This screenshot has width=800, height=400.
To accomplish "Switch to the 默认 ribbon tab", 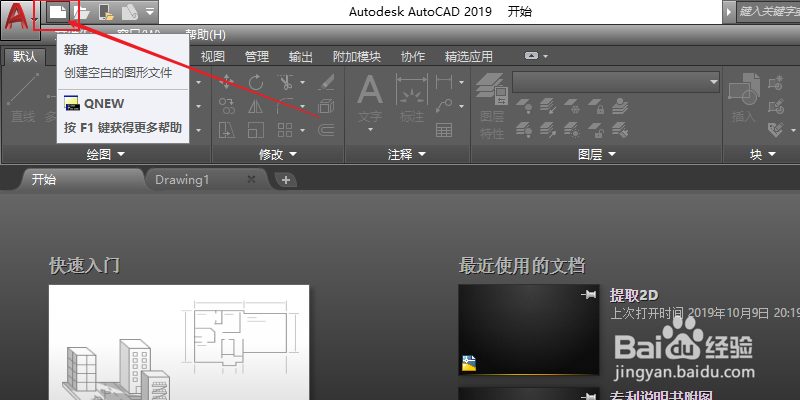I will (25, 57).
